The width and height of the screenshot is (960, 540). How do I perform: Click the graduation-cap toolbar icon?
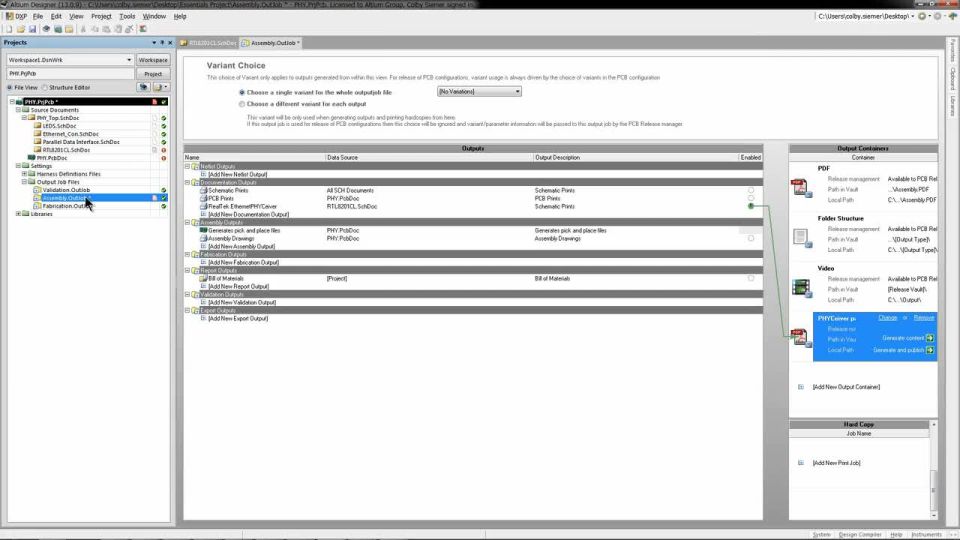(46, 29)
